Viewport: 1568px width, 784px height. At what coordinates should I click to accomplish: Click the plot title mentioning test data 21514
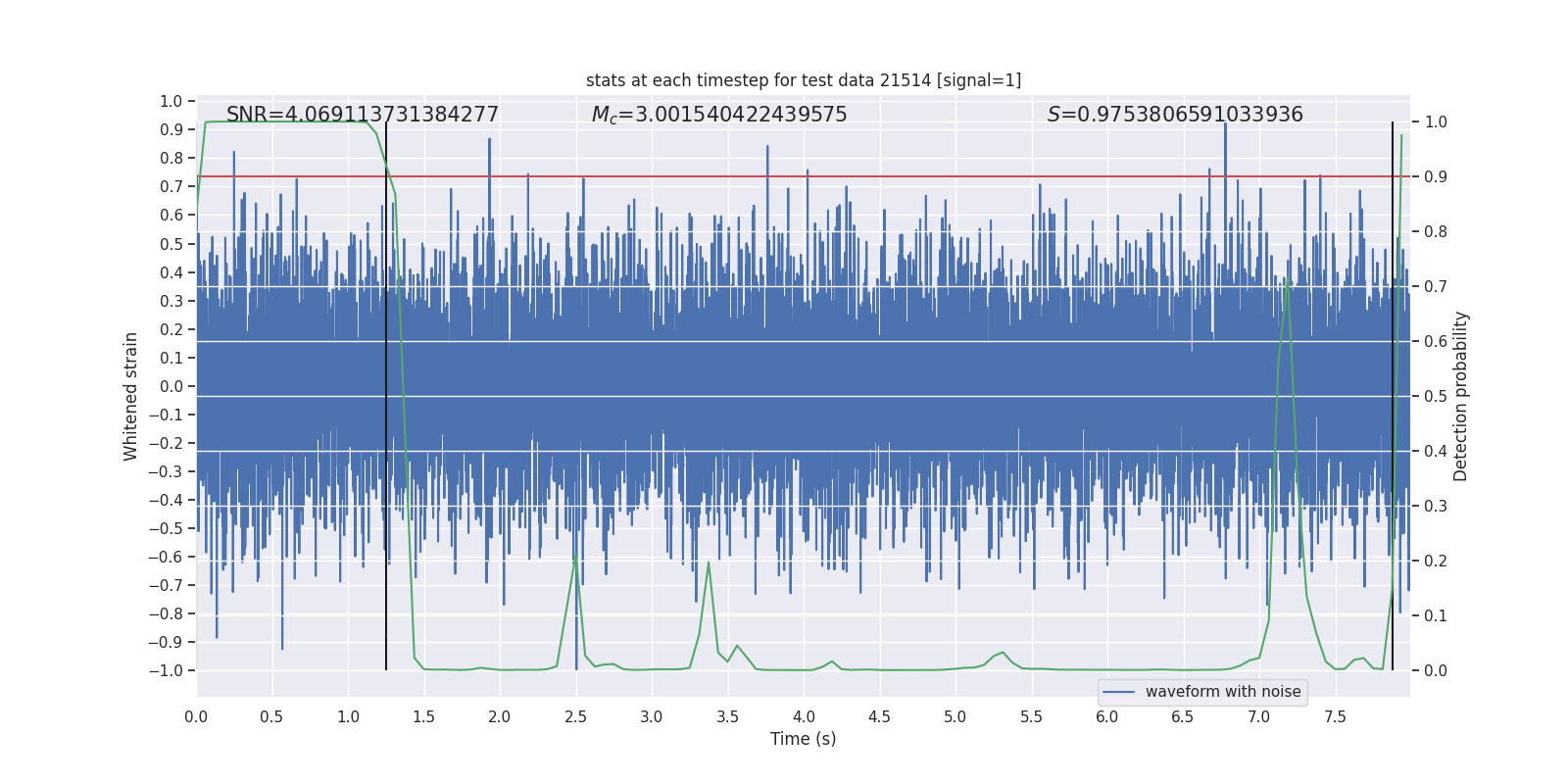click(803, 80)
